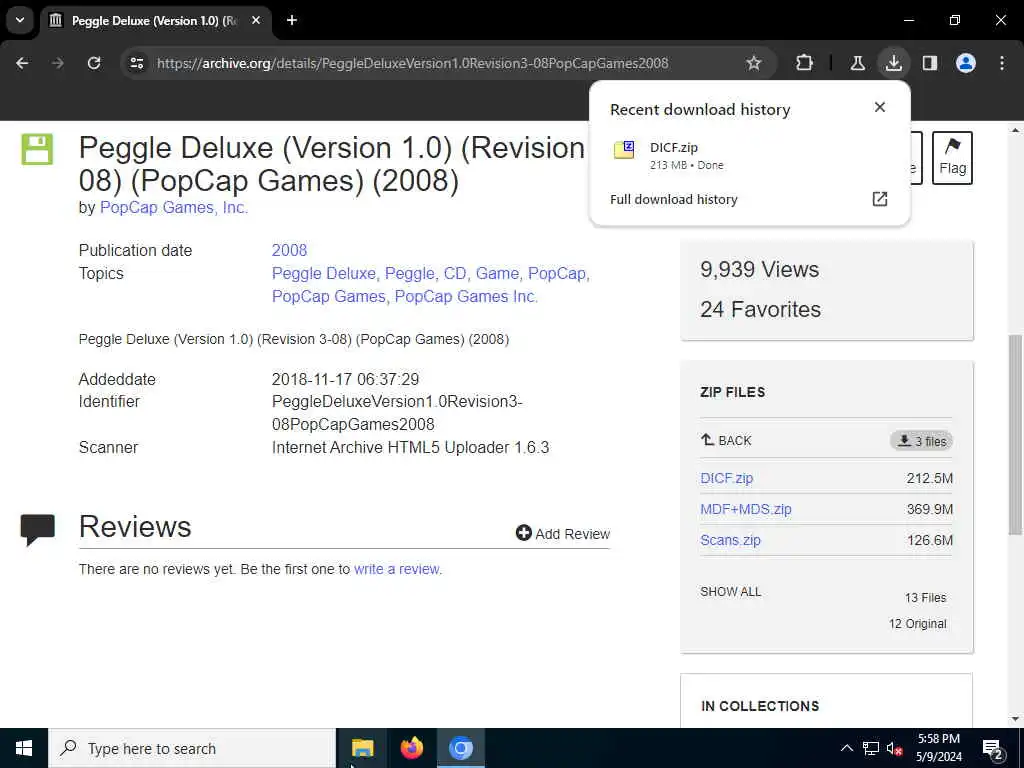Open the Windows Start menu
This screenshot has height=768, width=1024.
click(x=24, y=748)
